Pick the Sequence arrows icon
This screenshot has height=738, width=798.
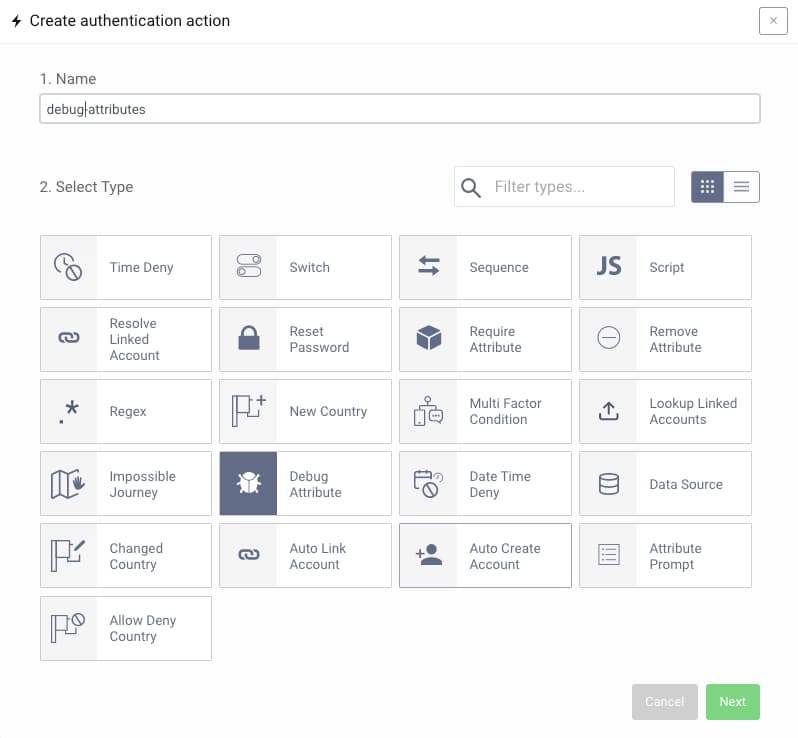click(428, 267)
